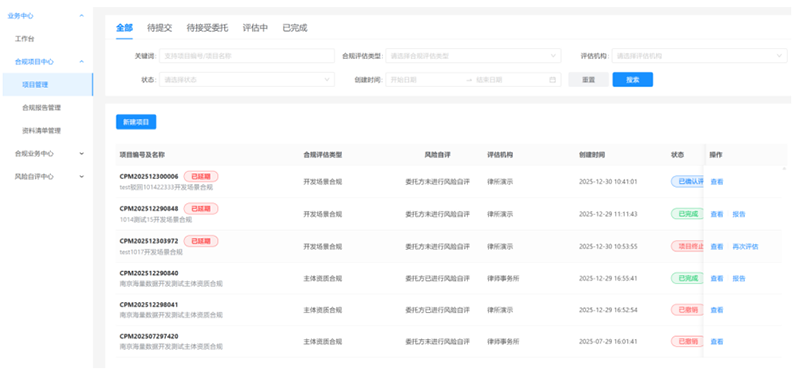Click the 重置 button

pos(588,80)
